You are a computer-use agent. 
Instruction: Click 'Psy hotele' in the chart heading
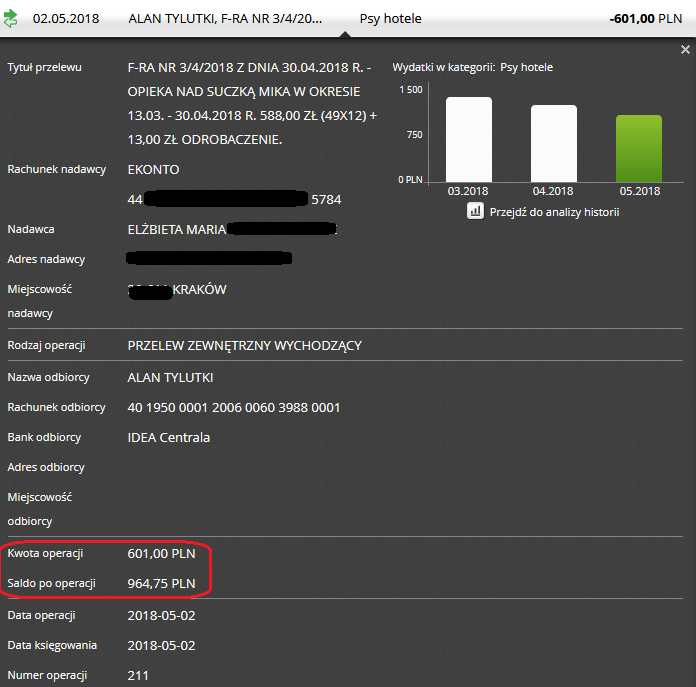[526, 67]
